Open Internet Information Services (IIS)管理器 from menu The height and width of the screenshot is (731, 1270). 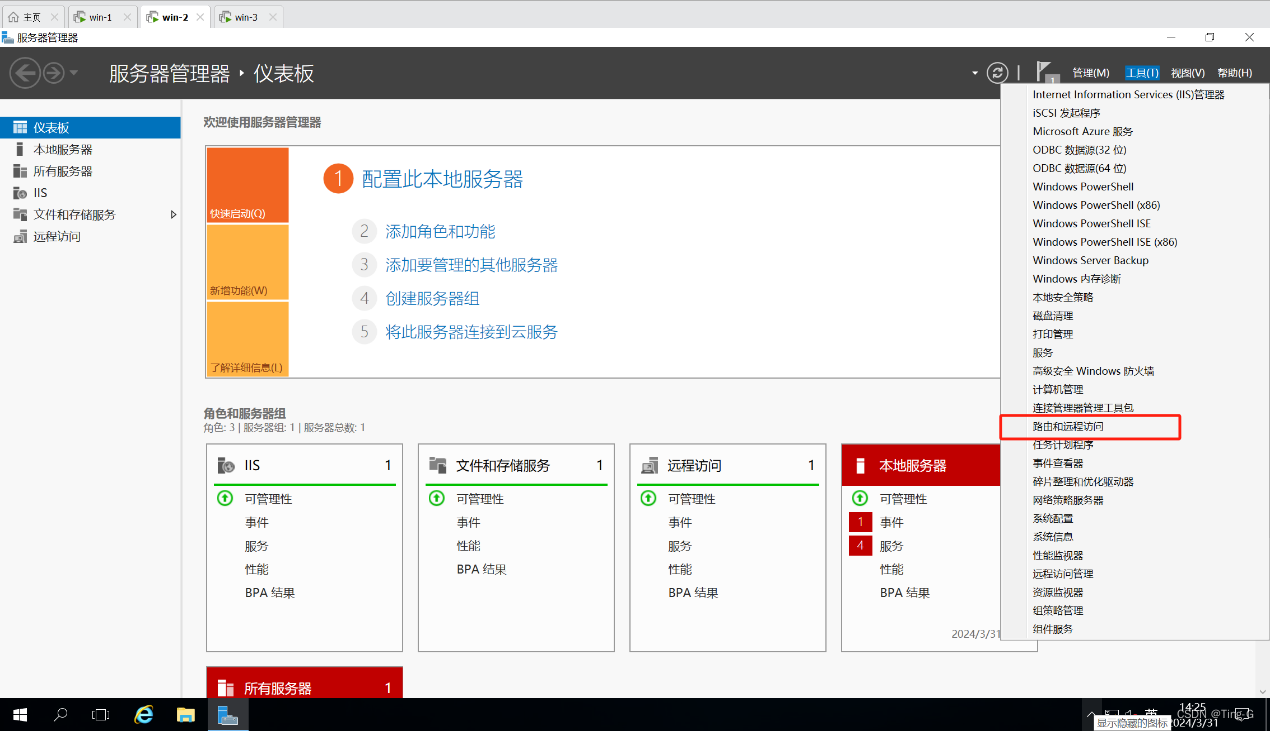(1128, 94)
